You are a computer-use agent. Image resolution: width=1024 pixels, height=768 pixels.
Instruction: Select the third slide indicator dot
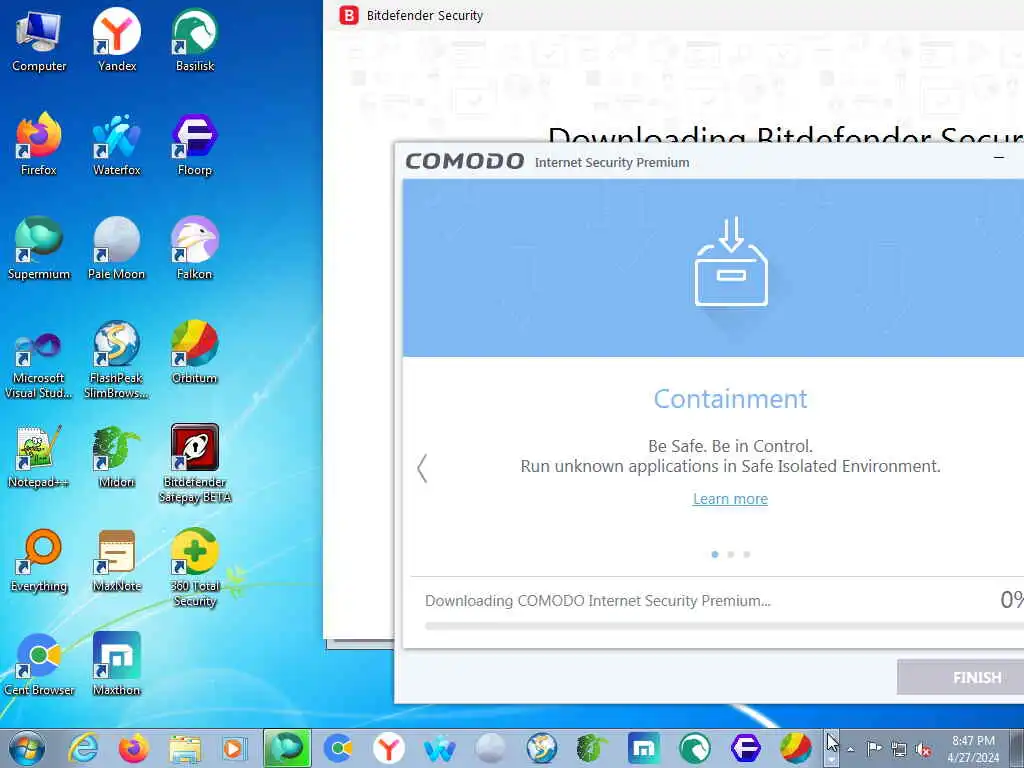746,554
